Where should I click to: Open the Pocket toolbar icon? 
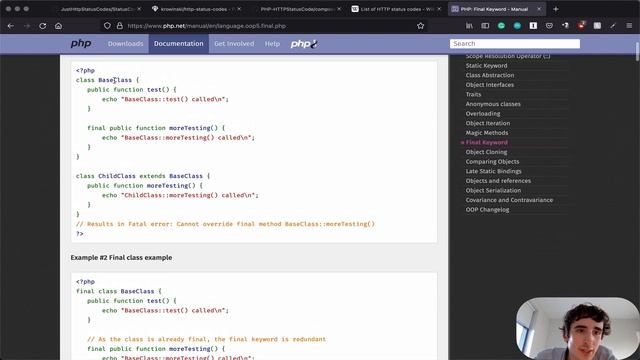pos(549,26)
